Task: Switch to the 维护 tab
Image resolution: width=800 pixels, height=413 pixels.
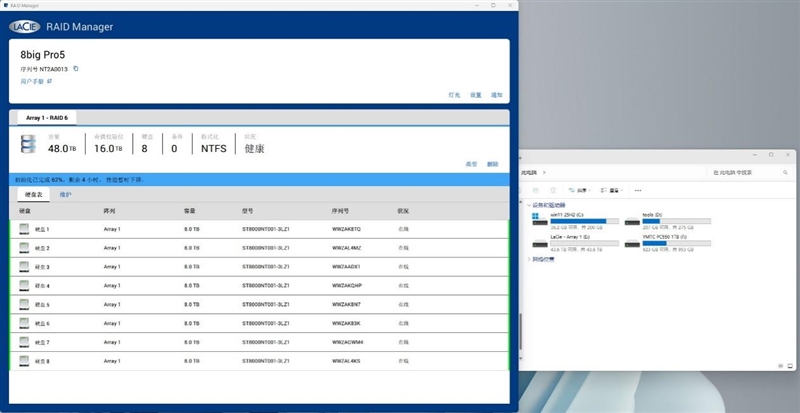Action: click(x=65, y=195)
